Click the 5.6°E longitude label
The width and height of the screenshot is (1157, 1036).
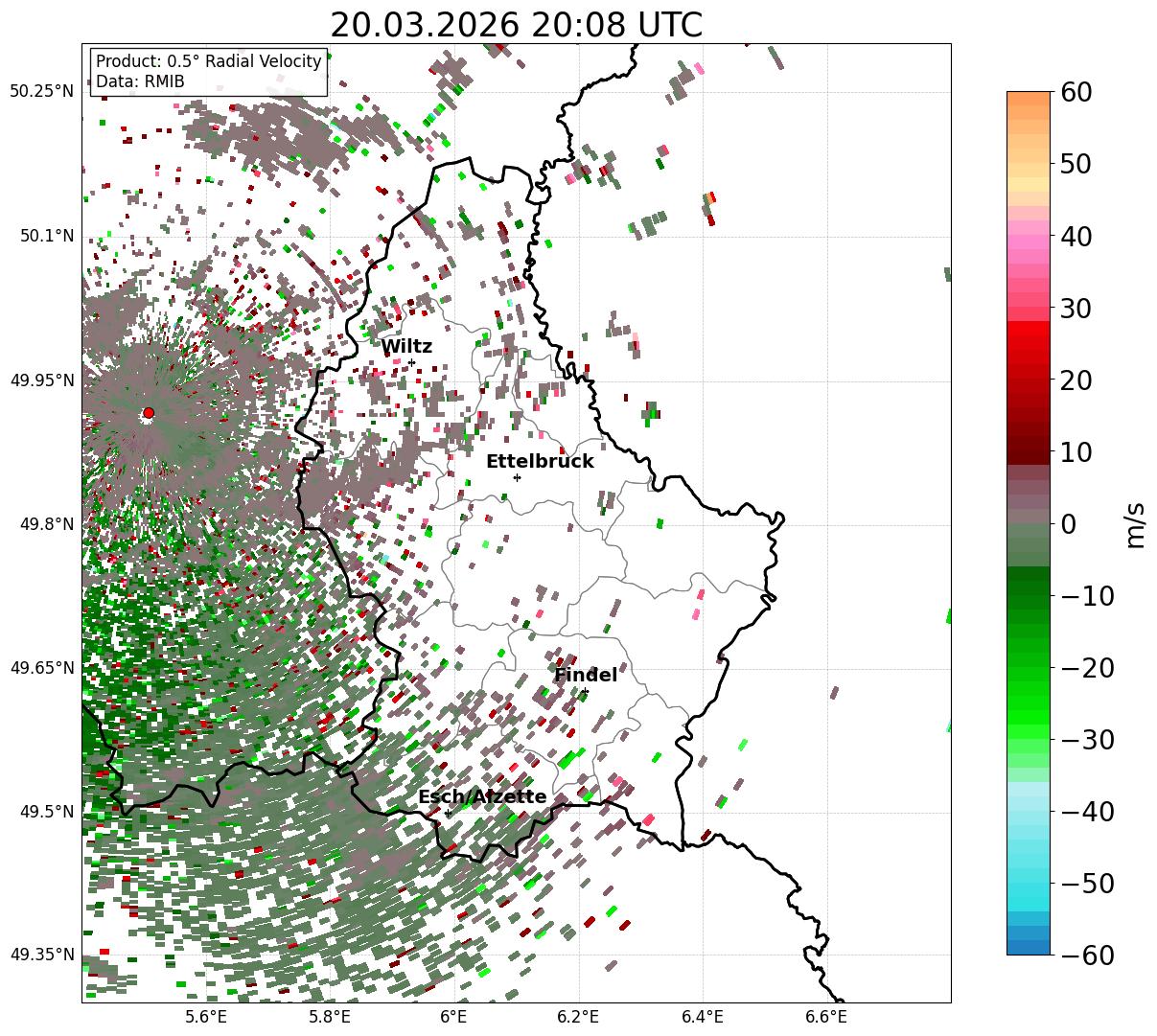pos(206,1018)
